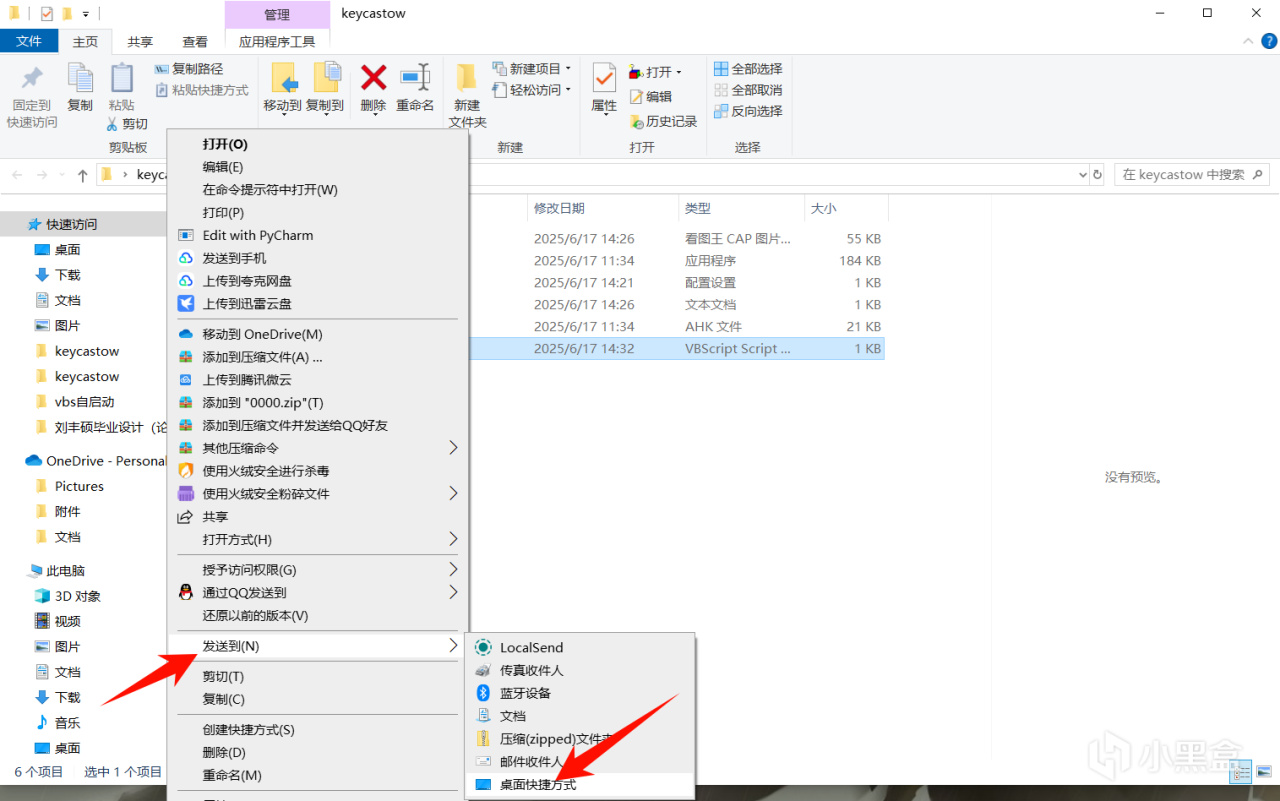Refresh the keycastow folder view
Viewport: 1280px width, 801px height.
click(x=1097, y=175)
